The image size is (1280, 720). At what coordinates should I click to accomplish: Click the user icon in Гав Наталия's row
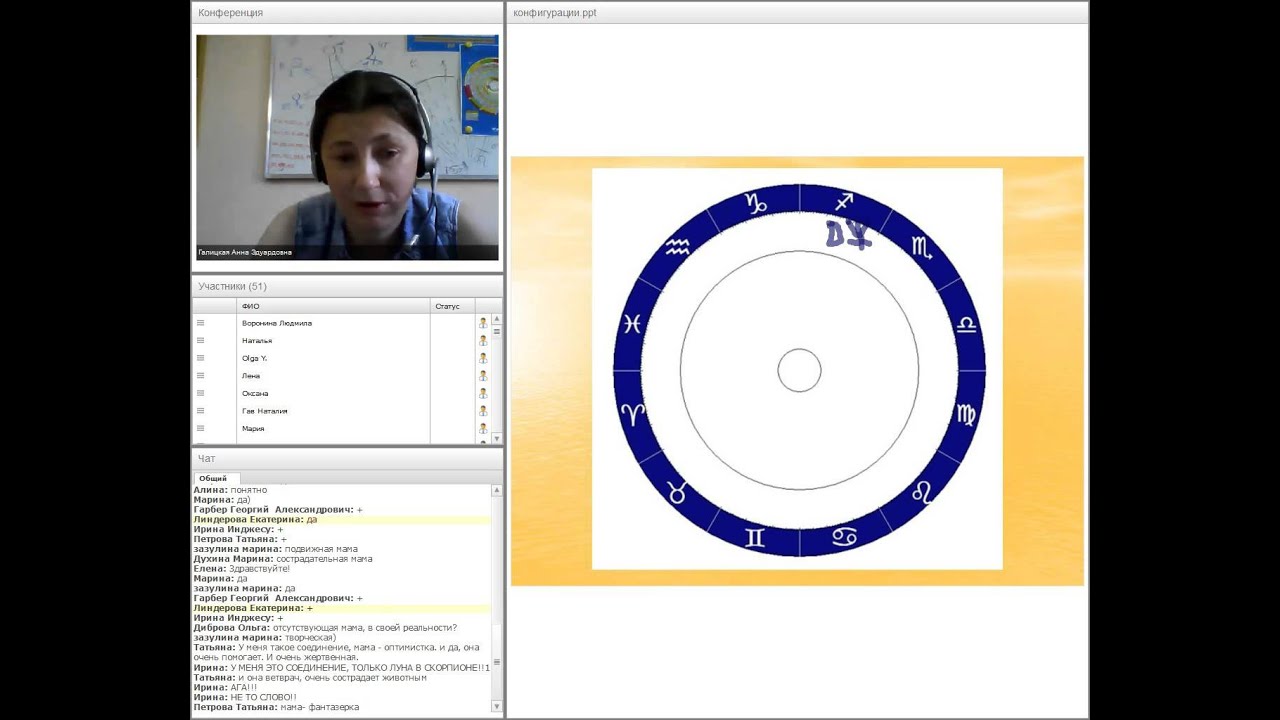pos(483,410)
